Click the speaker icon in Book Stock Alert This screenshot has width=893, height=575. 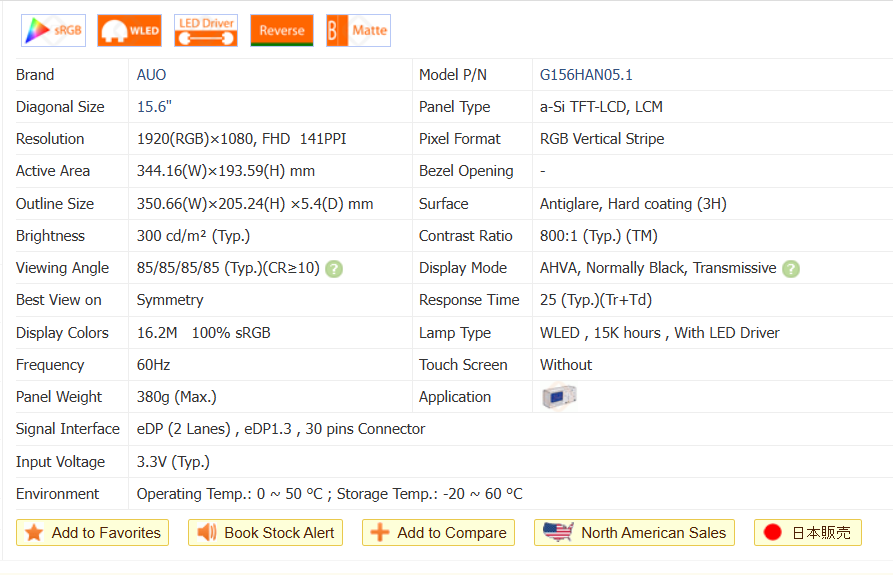[x=207, y=533]
